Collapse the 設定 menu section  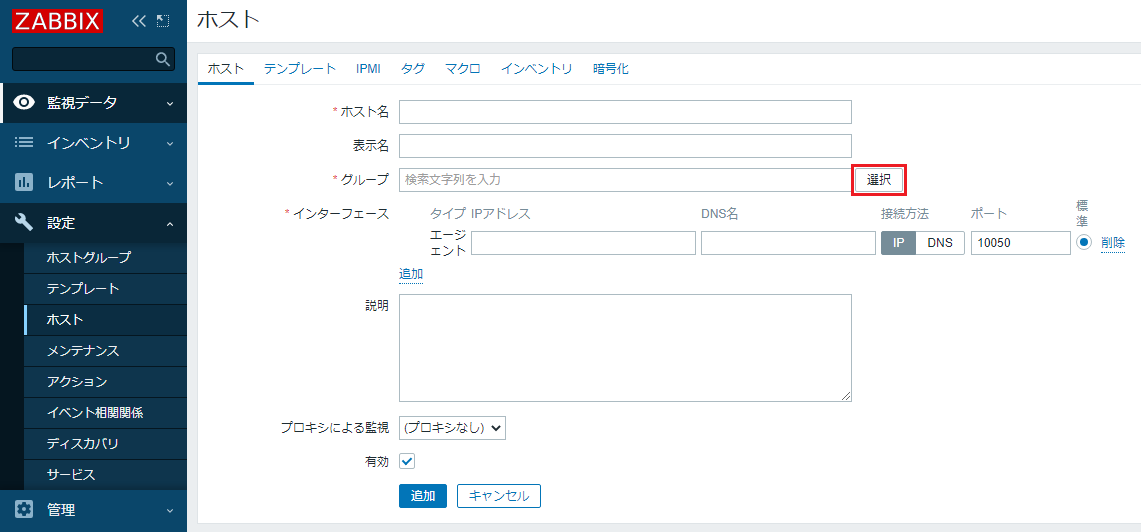[170, 223]
